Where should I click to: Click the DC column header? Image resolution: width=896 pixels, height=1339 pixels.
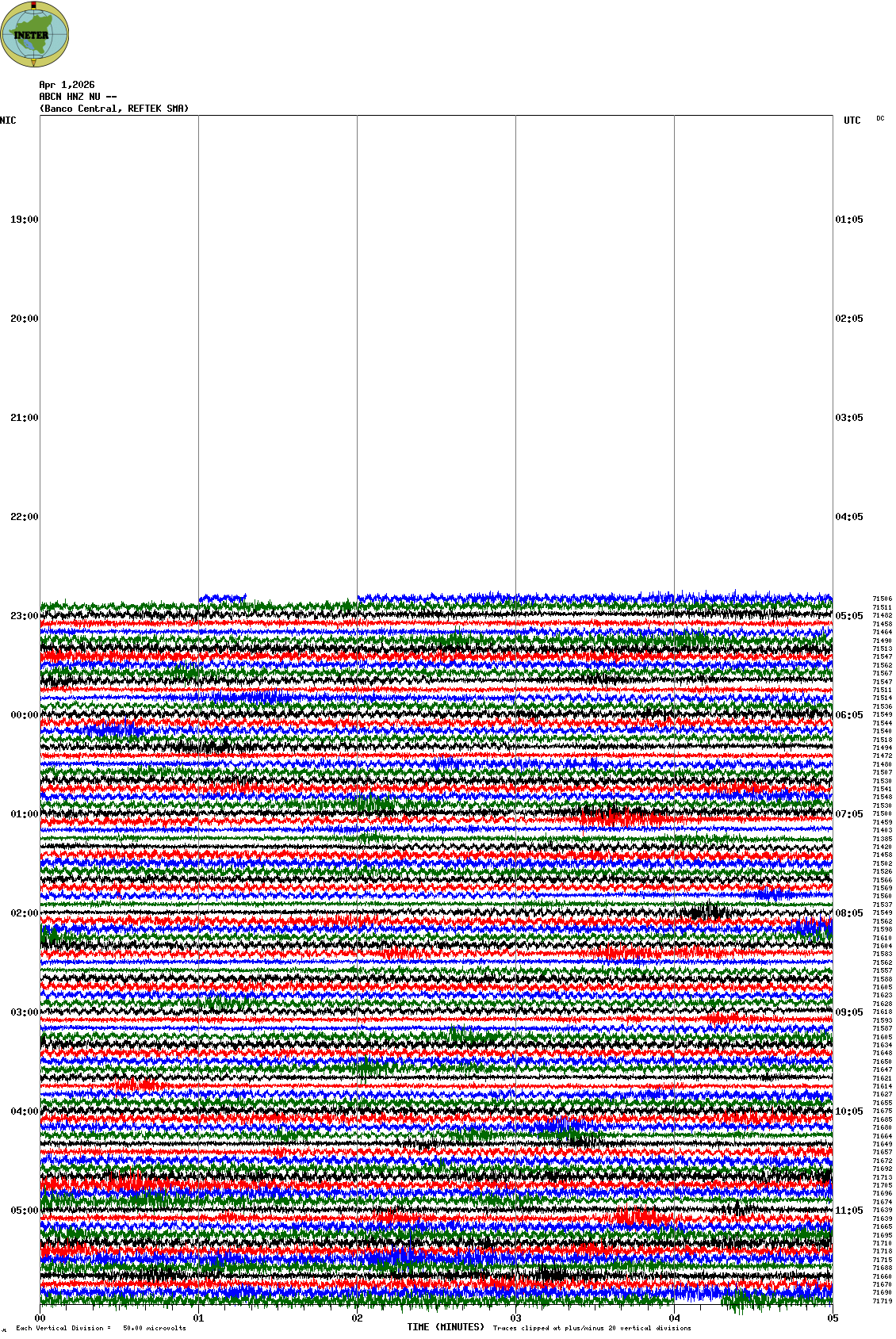click(880, 119)
